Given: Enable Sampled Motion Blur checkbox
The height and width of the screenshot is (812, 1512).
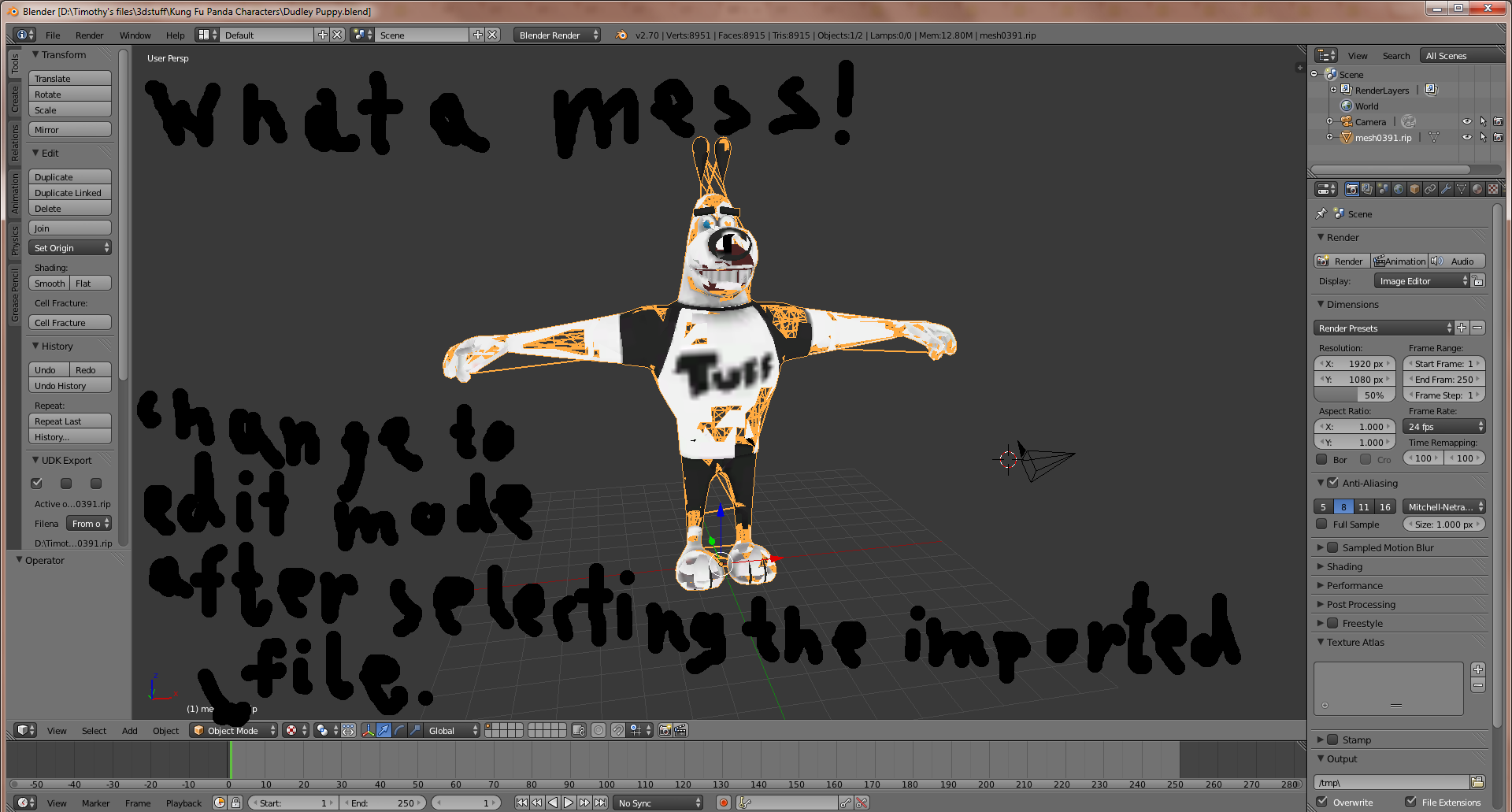Looking at the screenshot, I should pyautogui.click(x=1332, y=547).
